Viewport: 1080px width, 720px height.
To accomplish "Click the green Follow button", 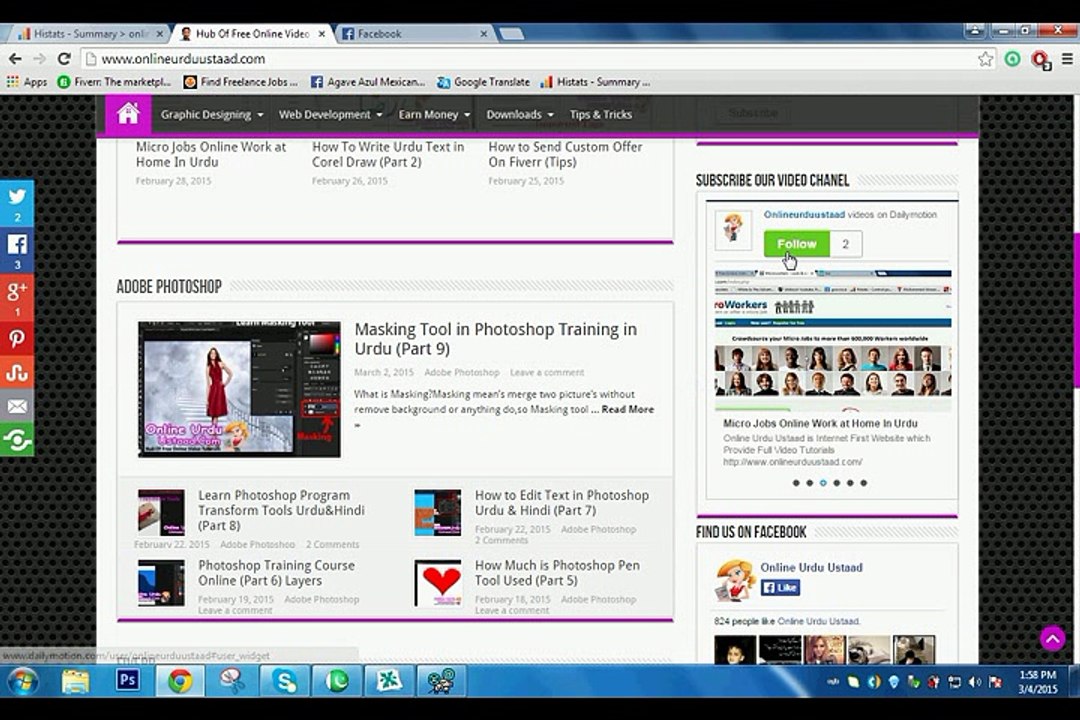I will pyautogui.click(x=796, y=244).
